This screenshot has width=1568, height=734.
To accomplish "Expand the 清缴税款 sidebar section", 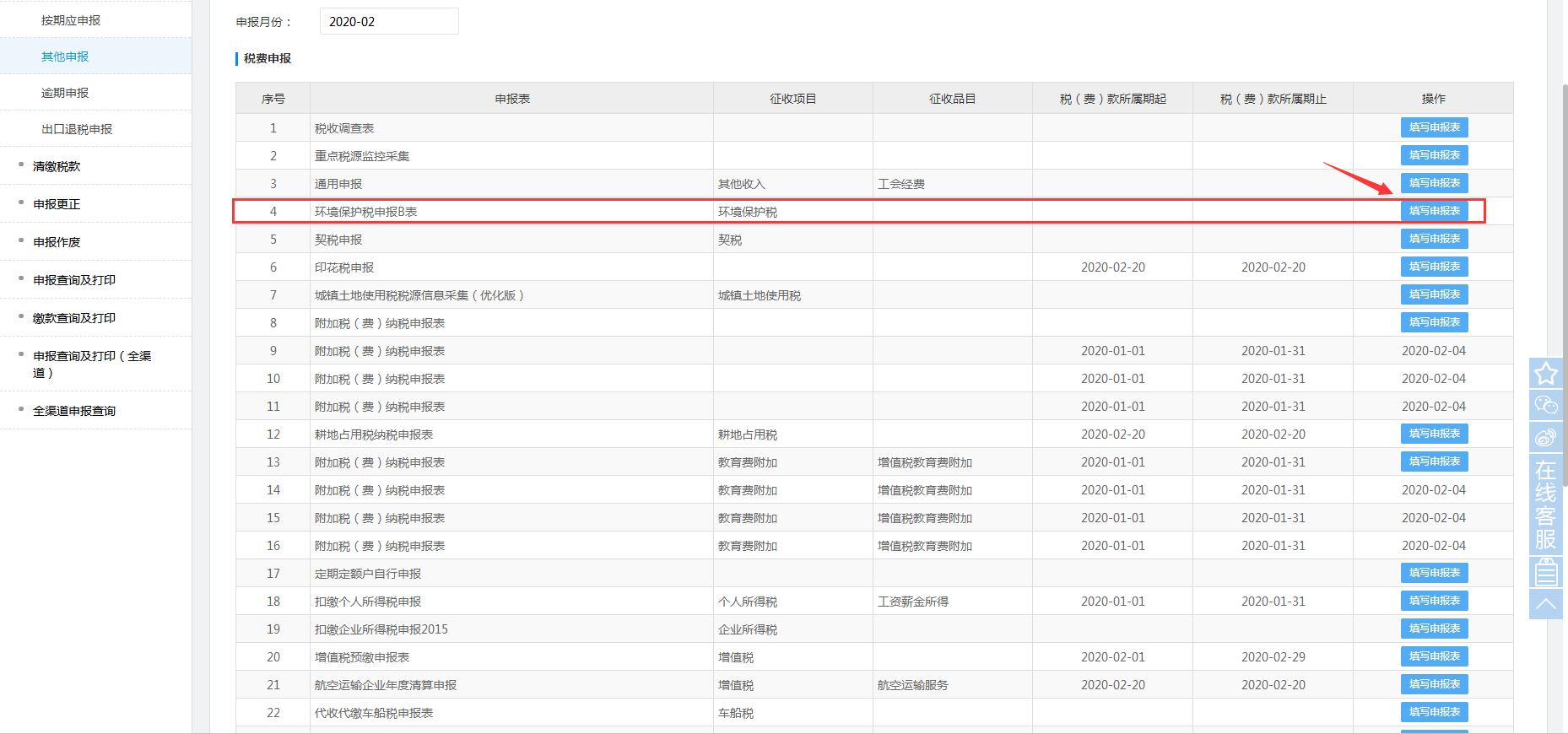I will tap(57, 166).
